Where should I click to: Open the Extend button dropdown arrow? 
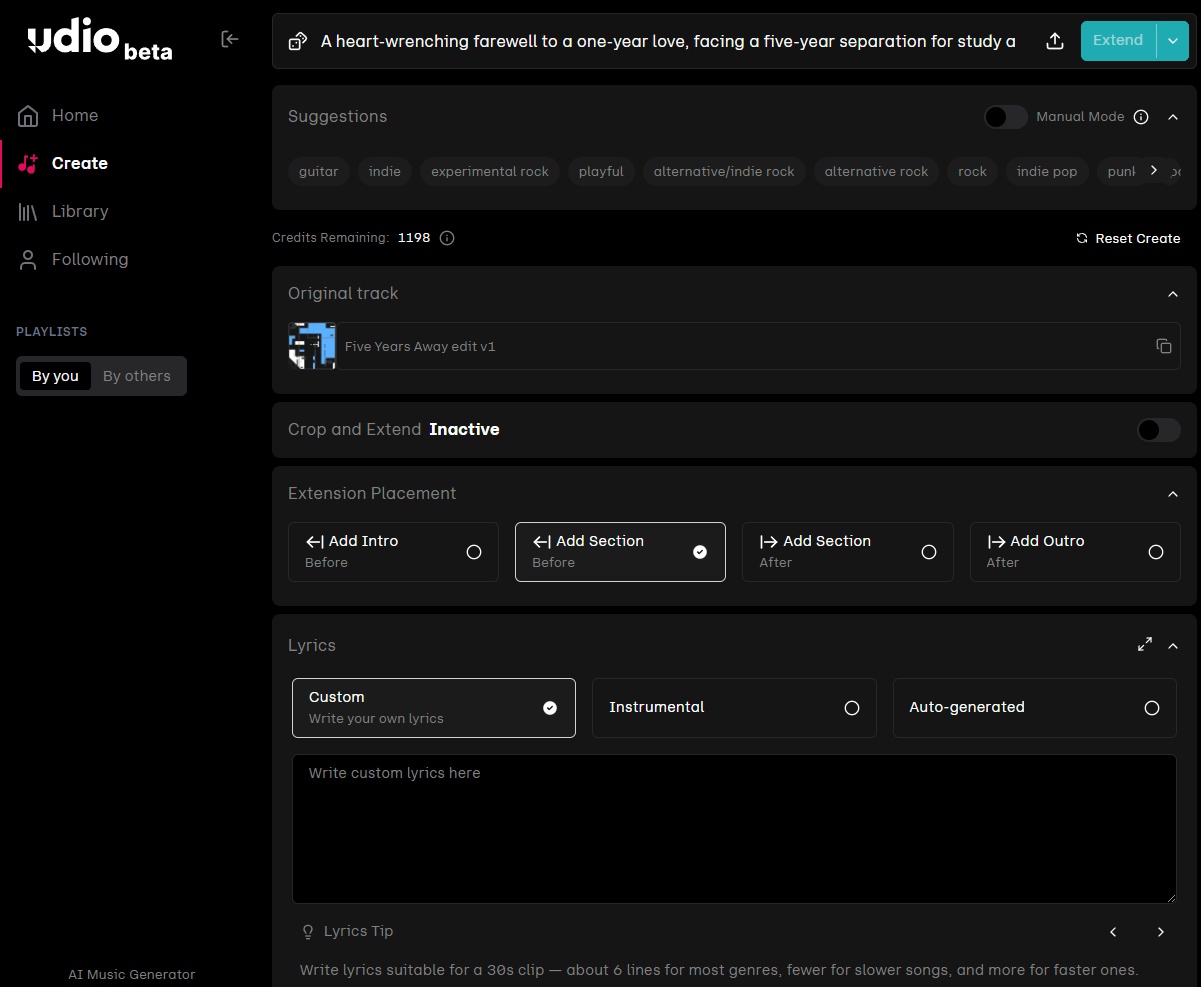click(x=1173, y=41)
